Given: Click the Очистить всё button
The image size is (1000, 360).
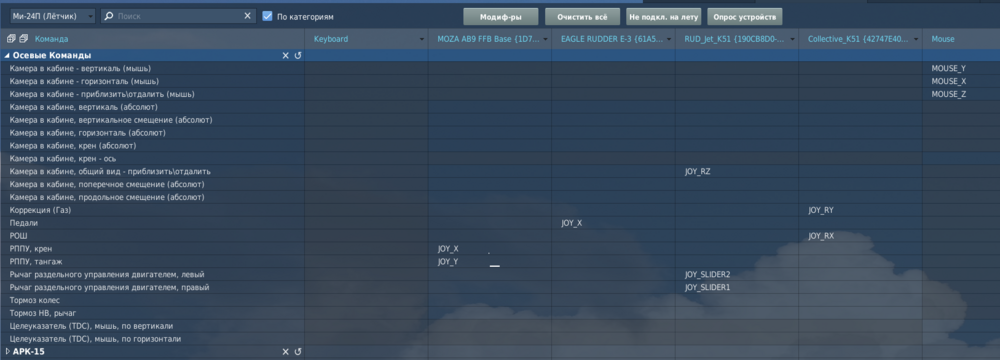Looking at the screenshot, I should 582,17.
